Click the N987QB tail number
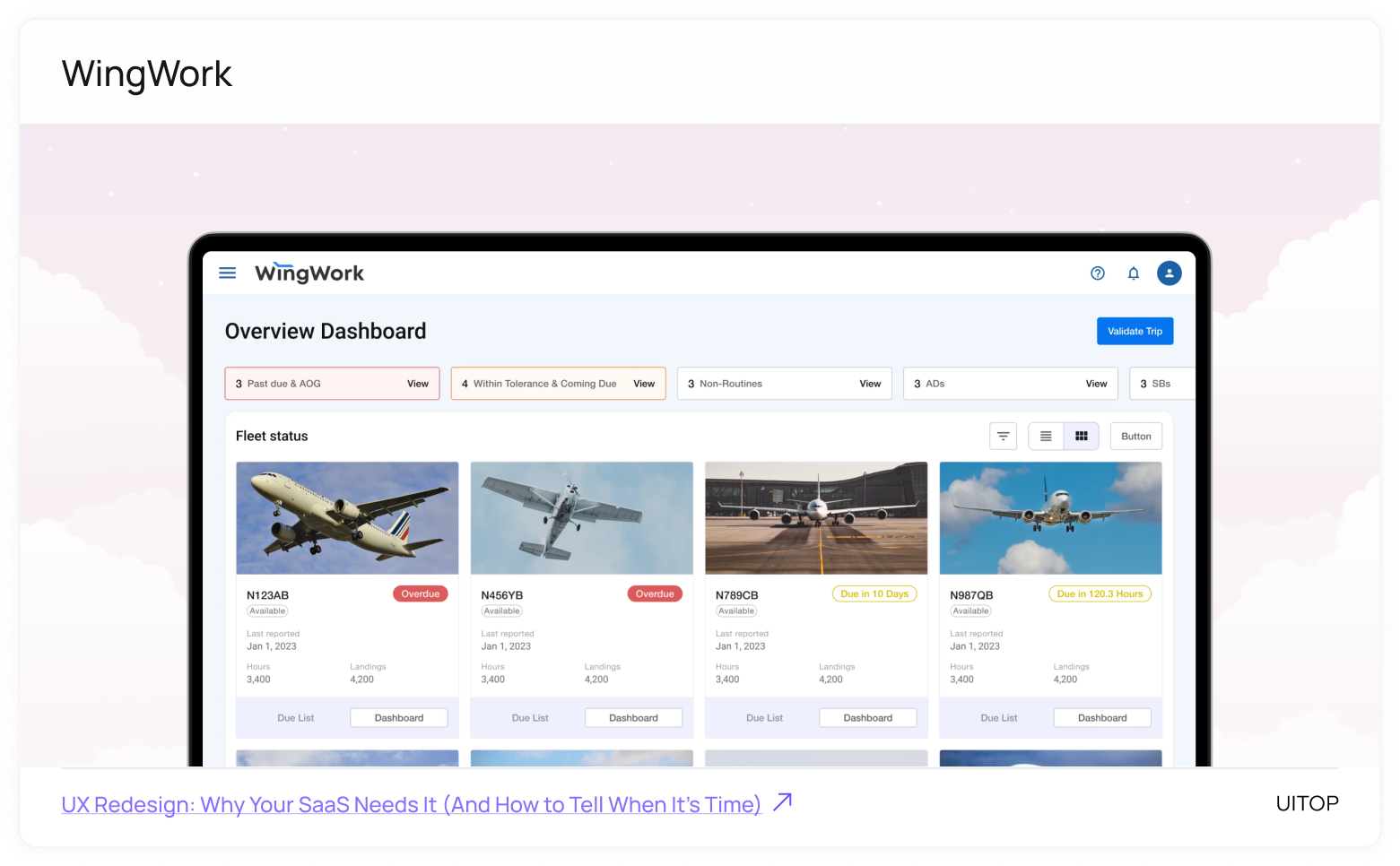Viewport: 1400px width, 866px height. (x=971, y=595)
